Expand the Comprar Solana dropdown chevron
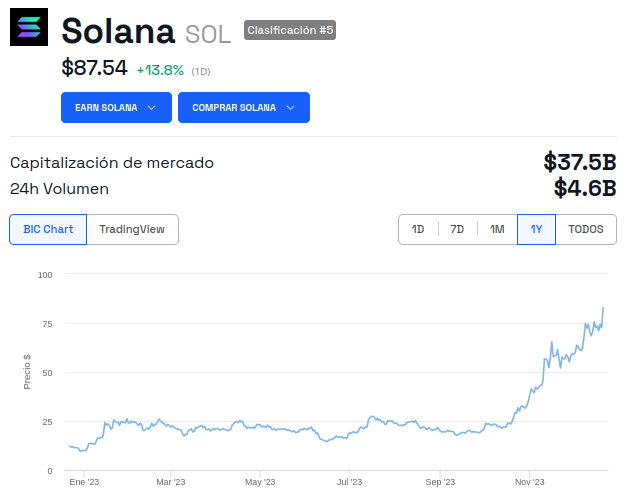 point(291,108)
